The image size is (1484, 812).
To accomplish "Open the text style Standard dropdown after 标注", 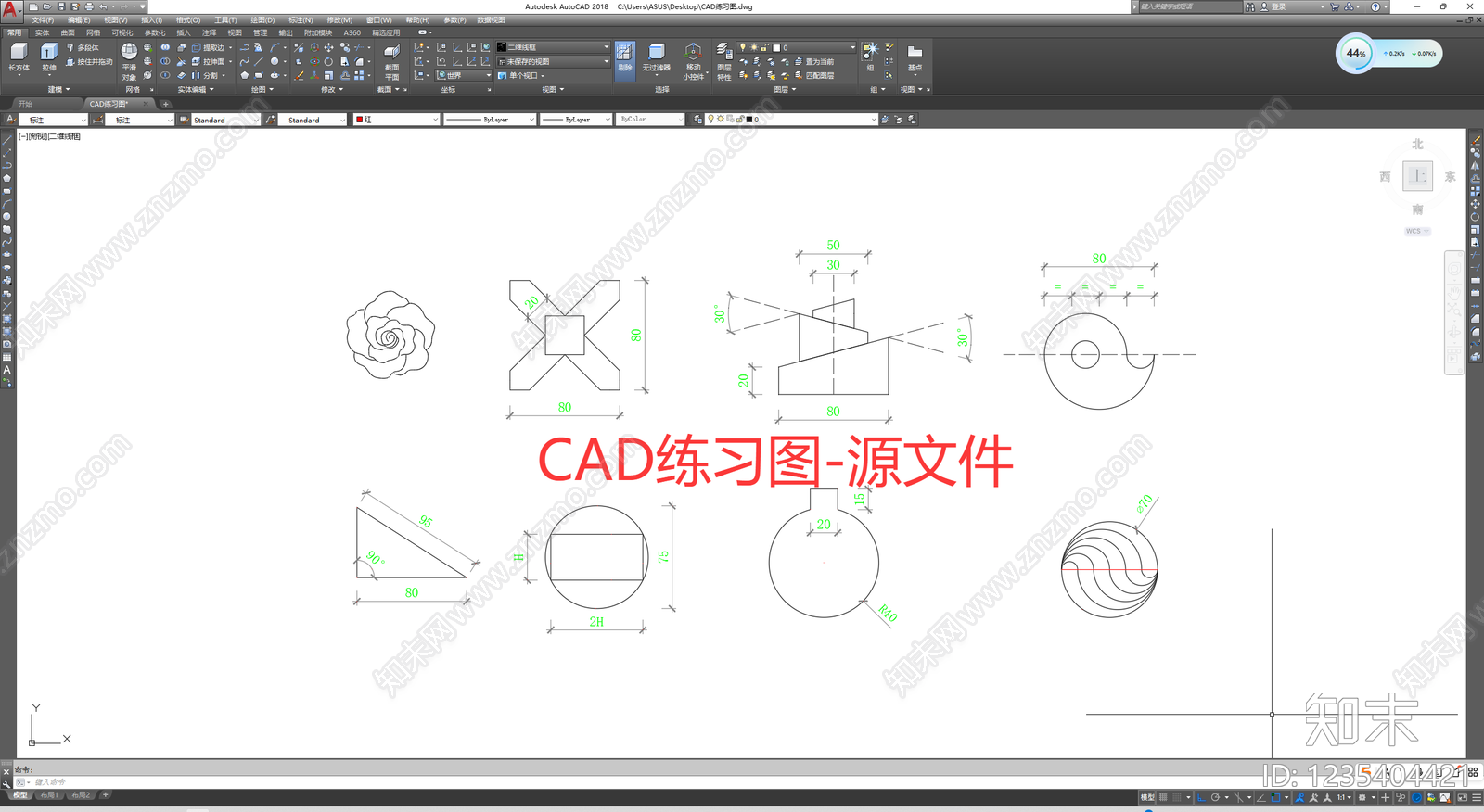I will click(226, 120).
